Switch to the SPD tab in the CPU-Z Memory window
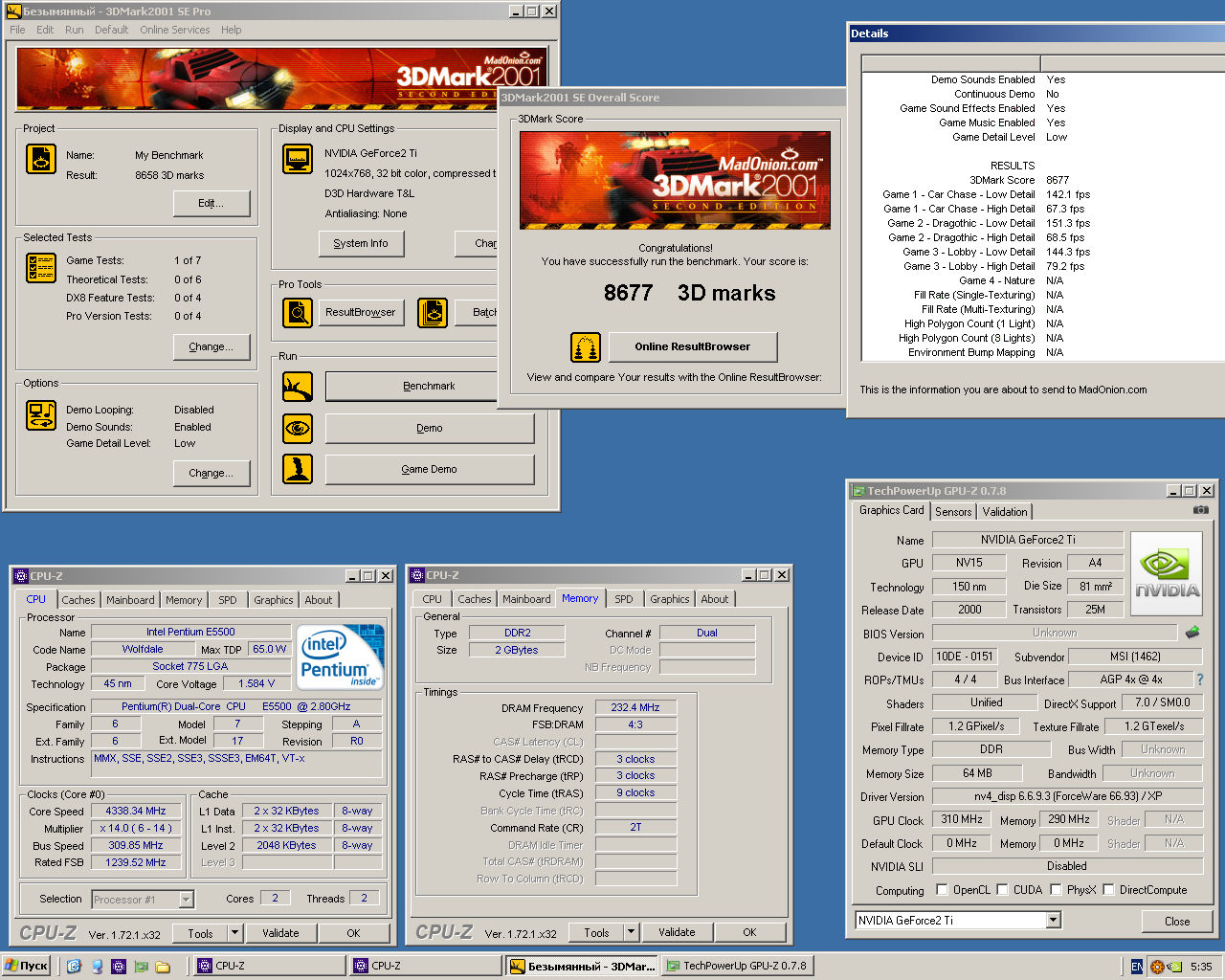The height and width of the screenshot is (980, 1225). (x=624, y=599)
